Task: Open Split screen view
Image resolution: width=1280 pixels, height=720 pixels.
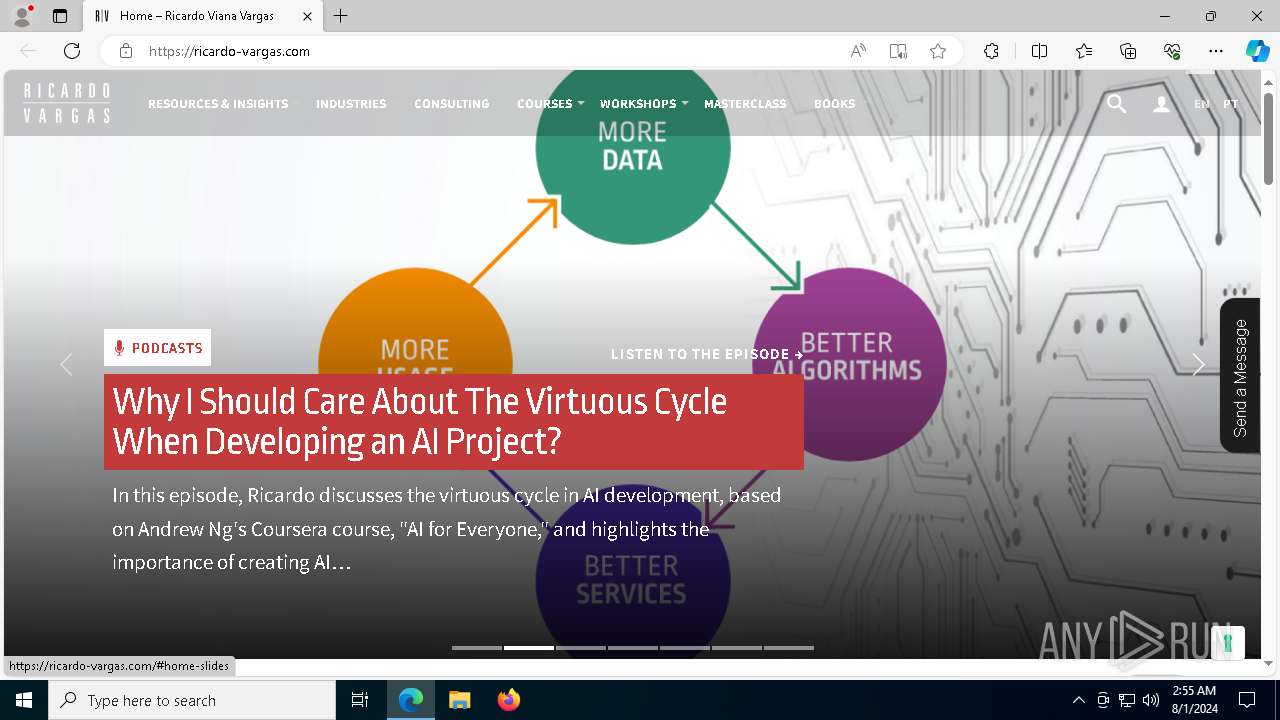Action: (x=1039, y=51)
